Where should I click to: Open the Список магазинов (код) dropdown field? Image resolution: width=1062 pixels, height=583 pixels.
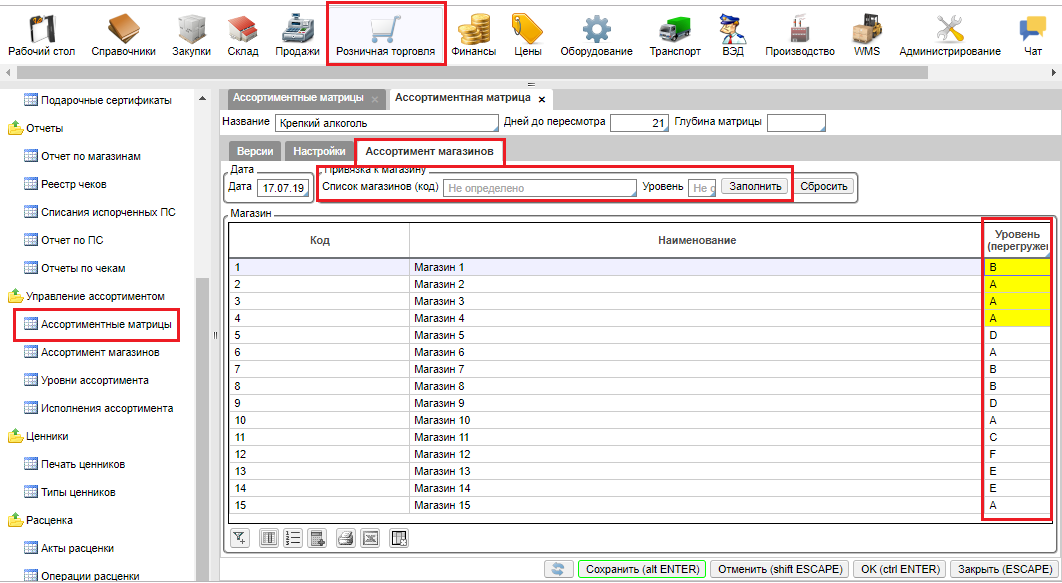539,187
